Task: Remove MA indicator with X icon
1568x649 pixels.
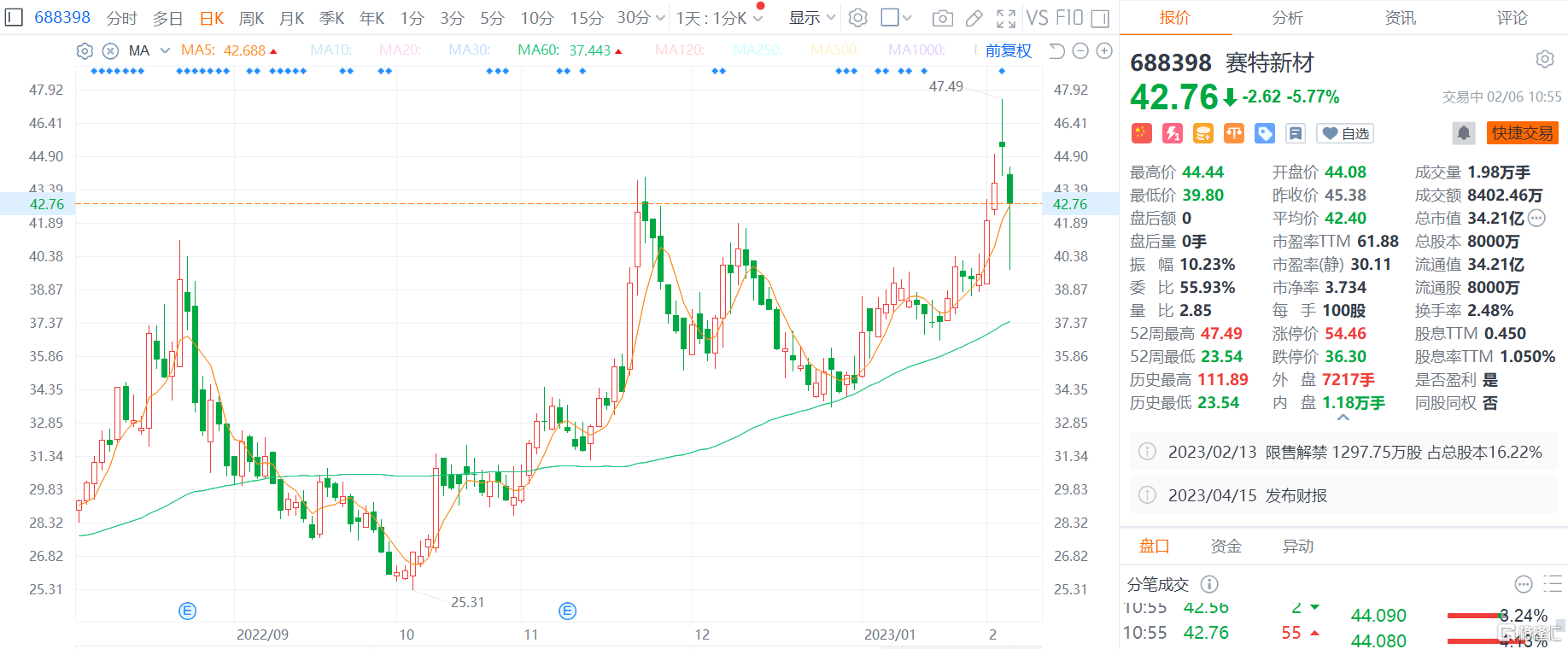Action: (x=110, y=51)
